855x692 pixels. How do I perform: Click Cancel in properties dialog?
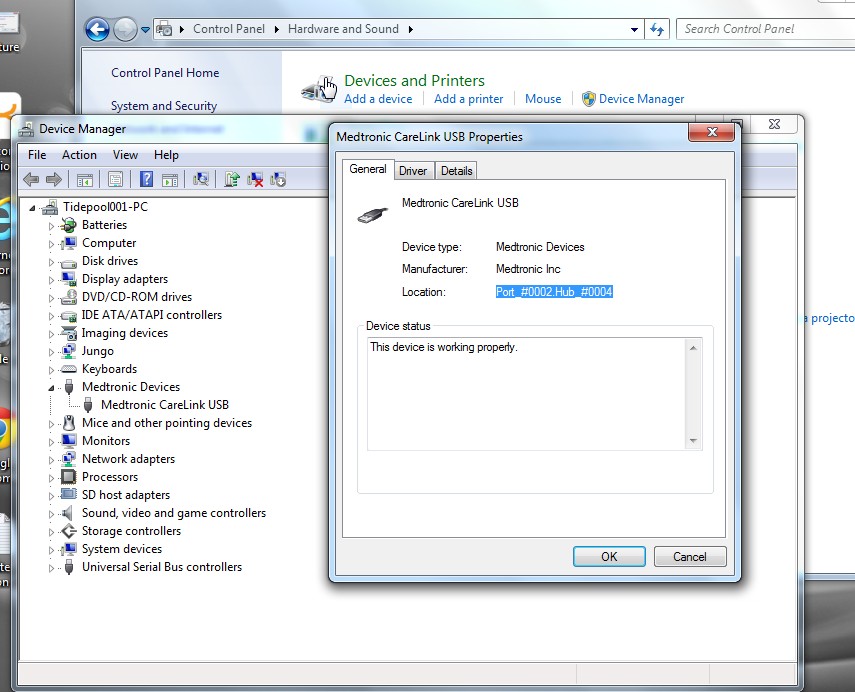tap(690, 556)
